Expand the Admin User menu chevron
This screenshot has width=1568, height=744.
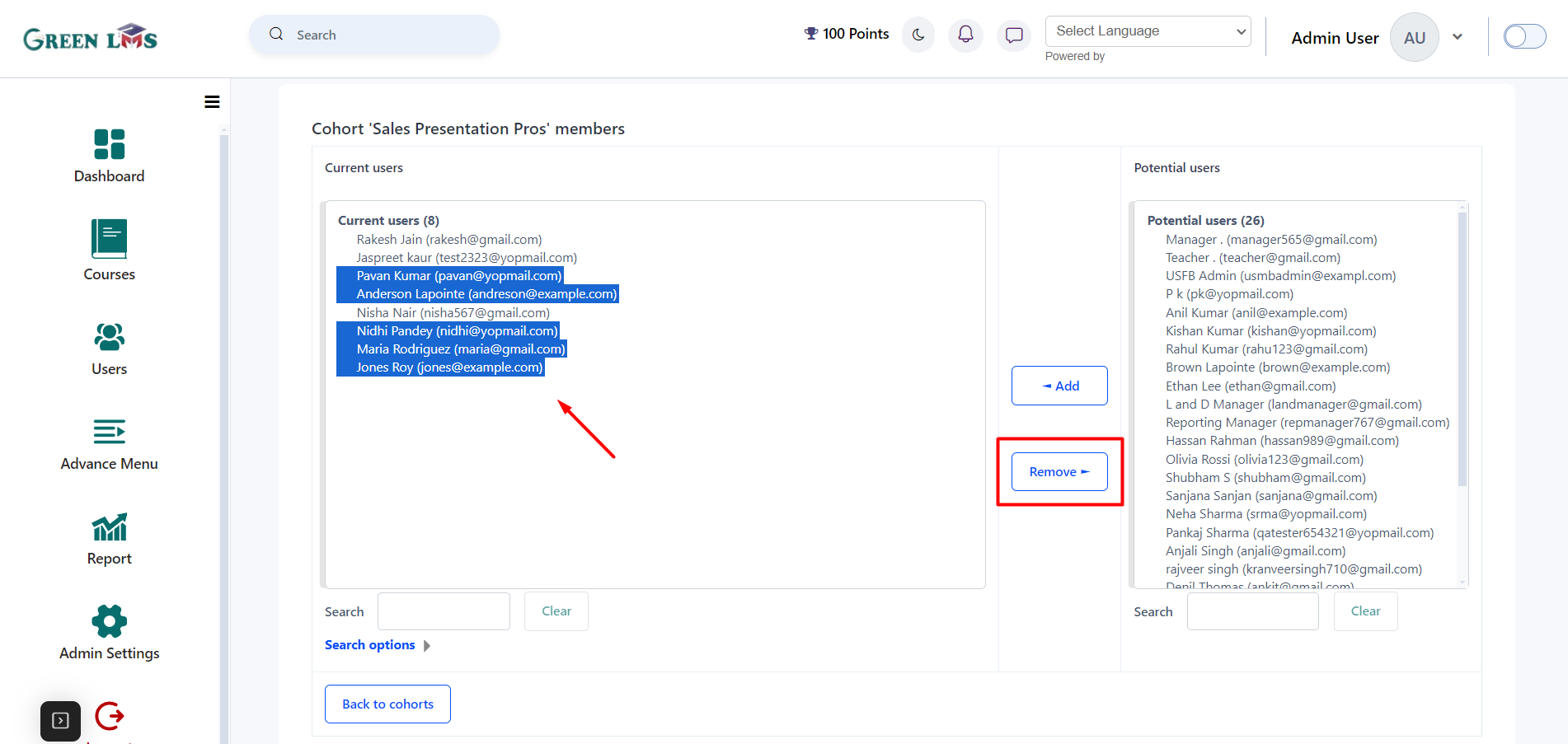click(1458, 37)
